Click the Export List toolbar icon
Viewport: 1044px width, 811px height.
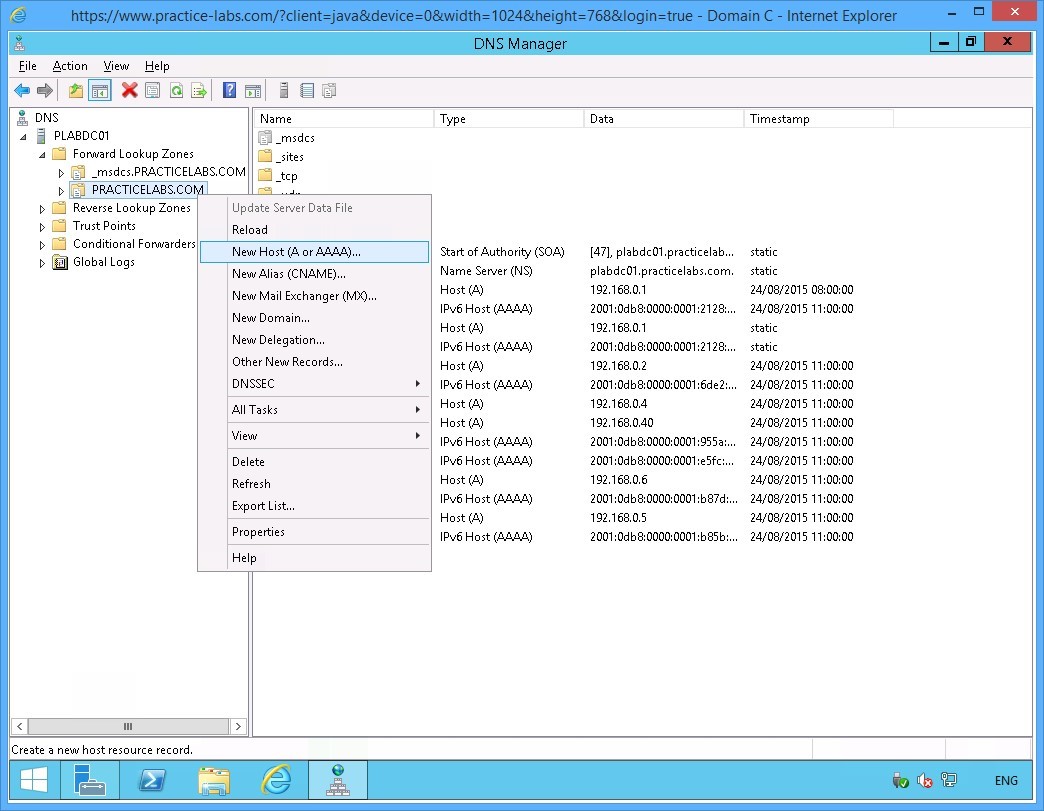coord(199,91)
